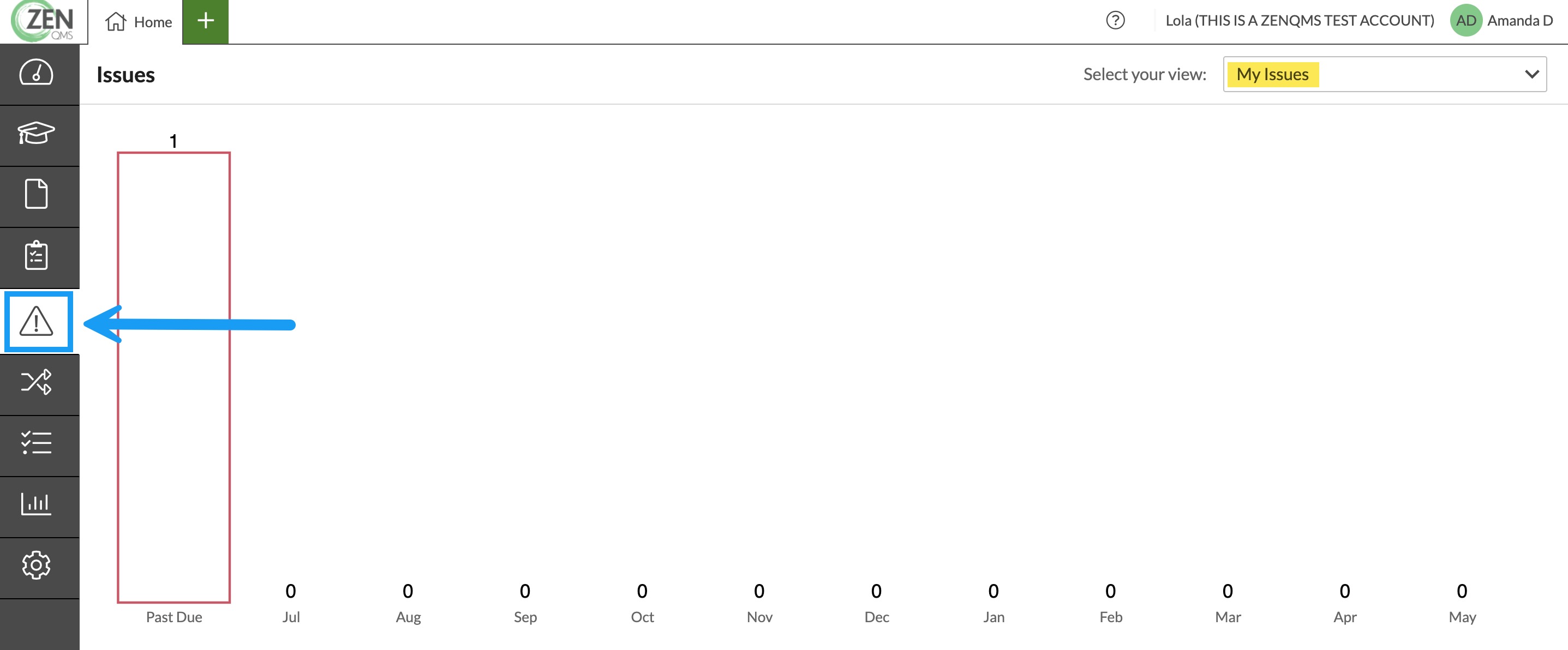Viewport: 1568px width, 650px height.
Task: Add a new tab with green plus
Action: (x=206, y=21)
